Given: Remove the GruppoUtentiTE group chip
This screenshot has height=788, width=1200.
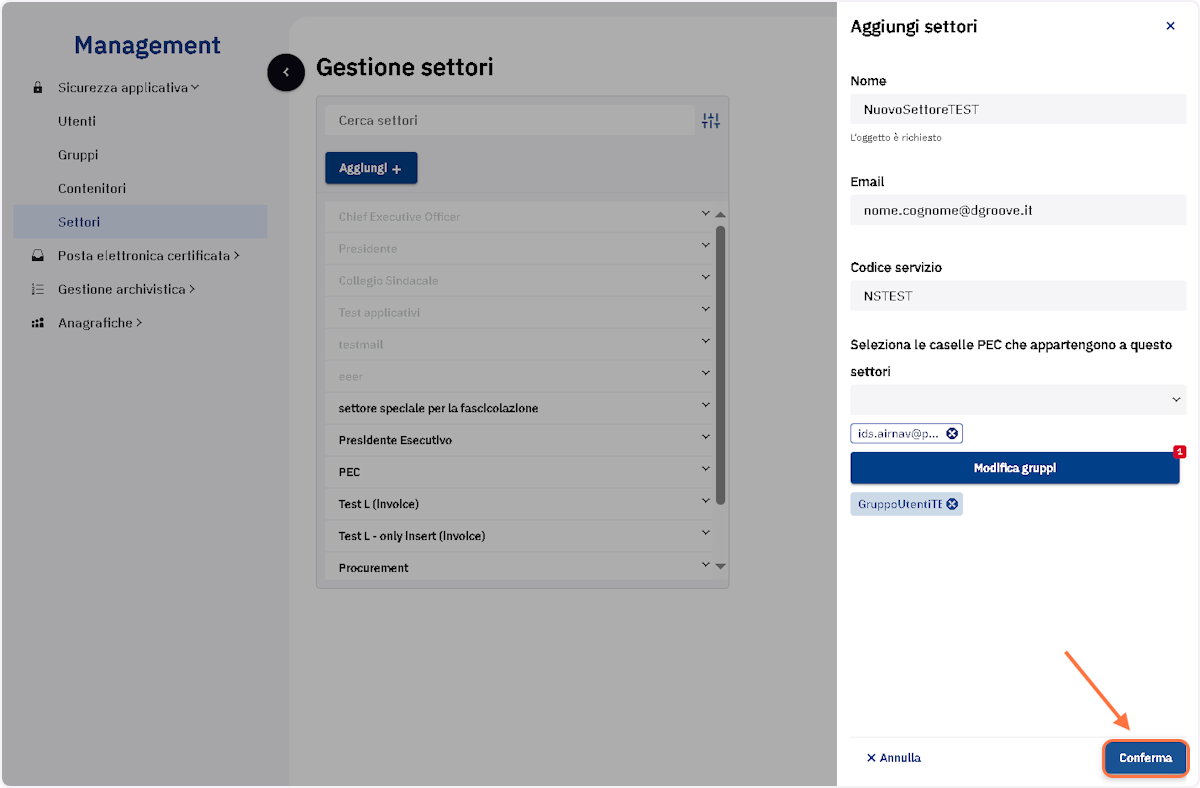Looking at the screenshot, I should [x=952, y=504].
